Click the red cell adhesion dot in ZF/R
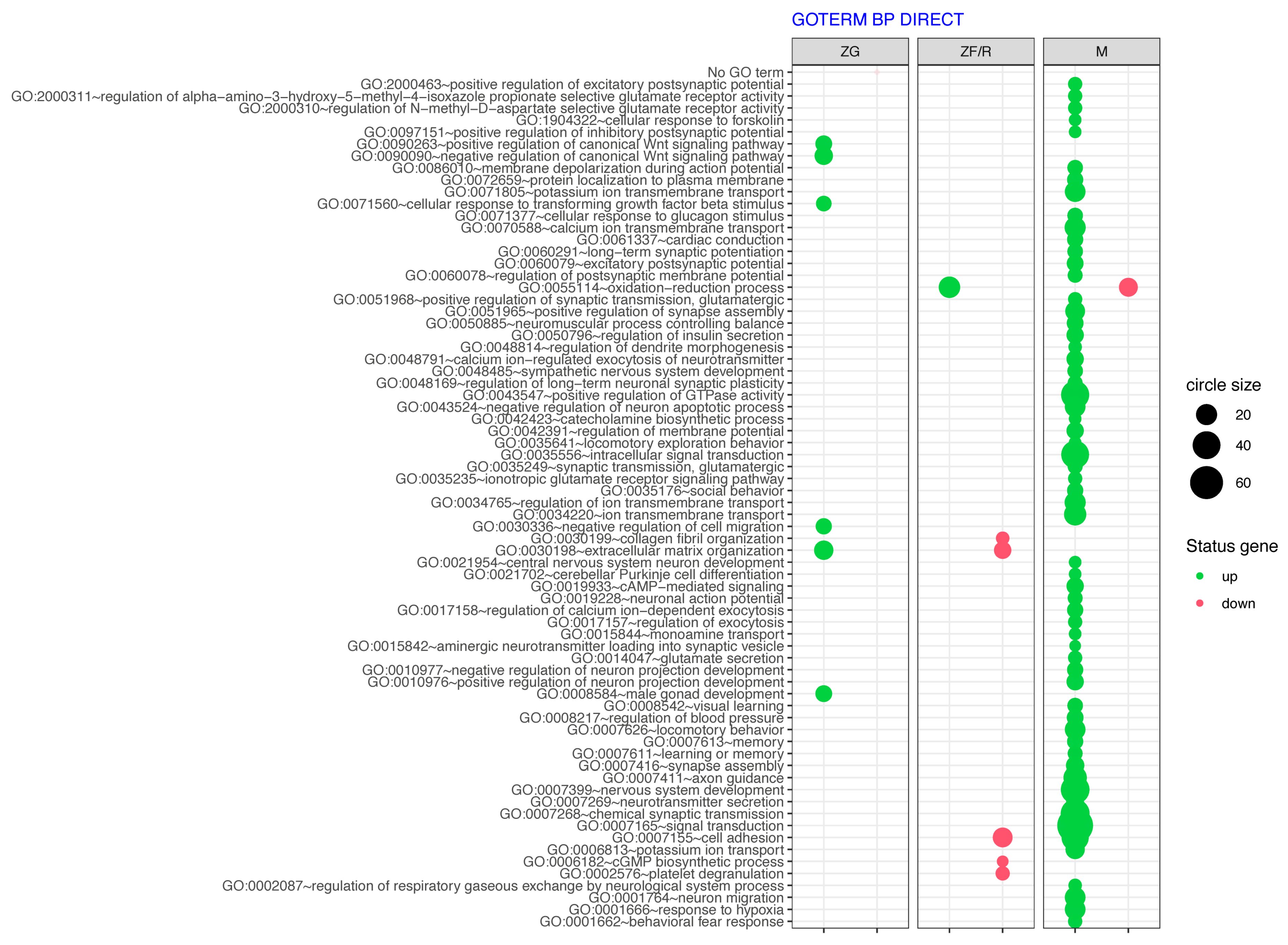Viewport: 1288px width, 945px height. tap(1002, 837)
